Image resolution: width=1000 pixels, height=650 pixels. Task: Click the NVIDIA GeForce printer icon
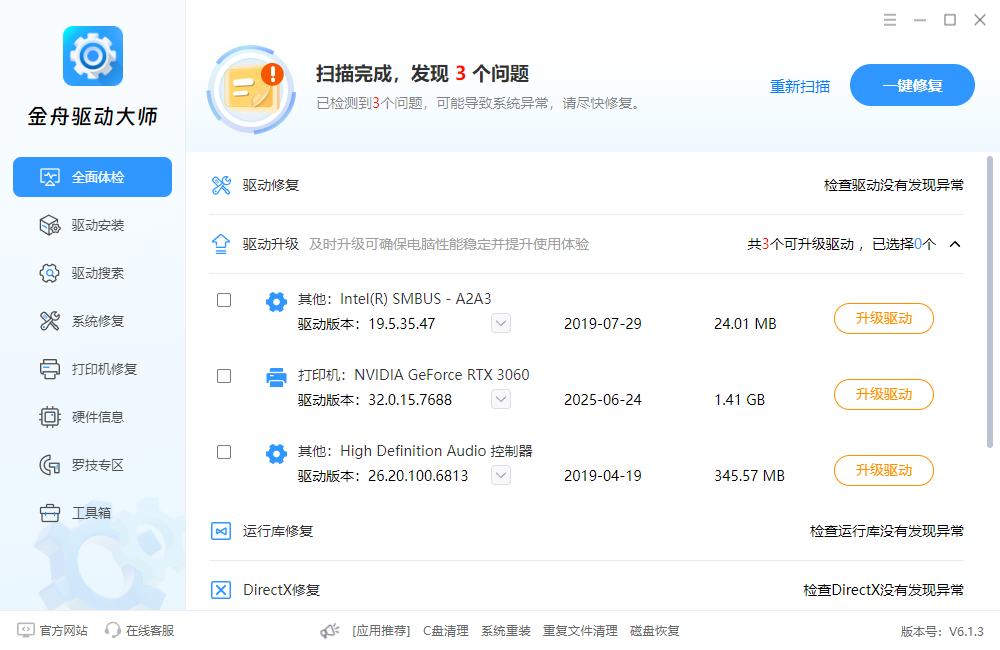coord(276,378)
